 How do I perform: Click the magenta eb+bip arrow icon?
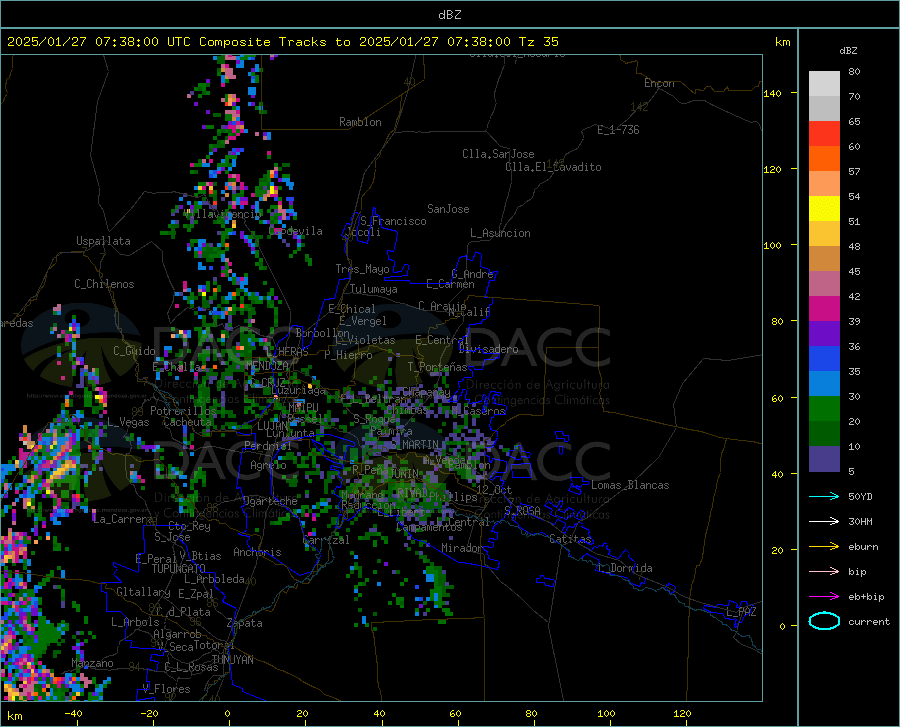tap(824, 597)
